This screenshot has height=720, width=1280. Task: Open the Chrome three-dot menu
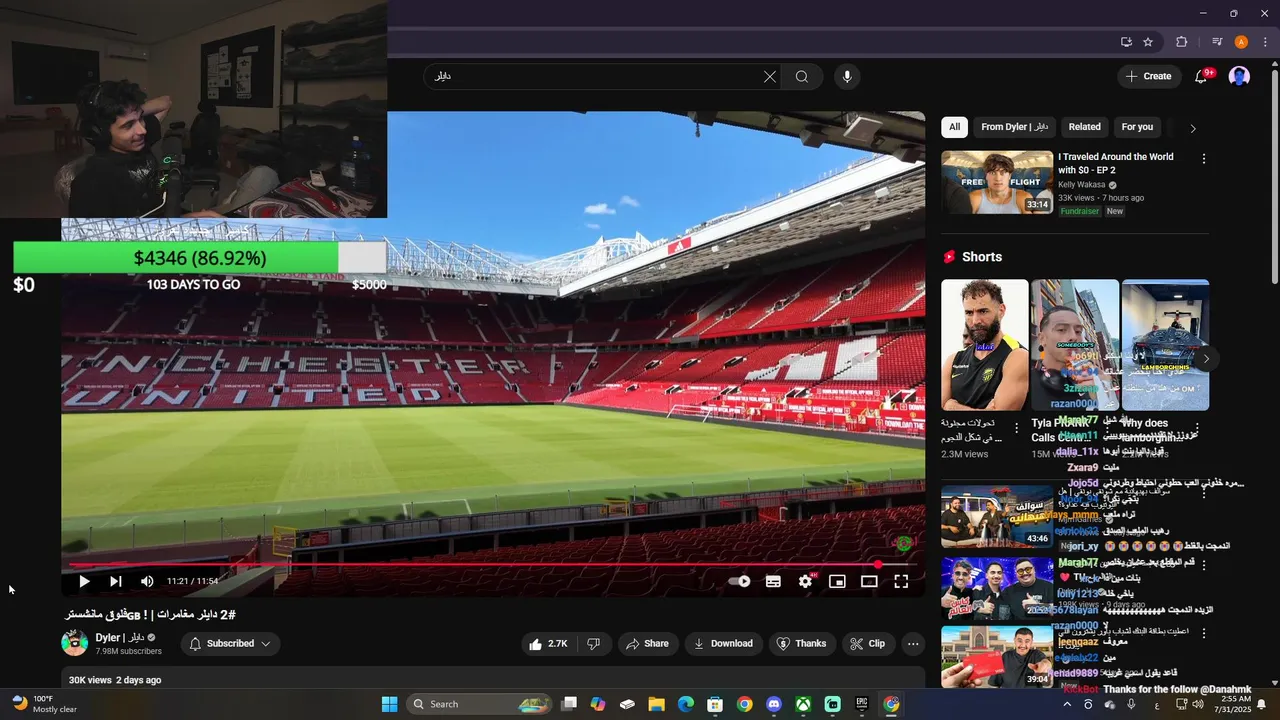(x=1264, y=42)
